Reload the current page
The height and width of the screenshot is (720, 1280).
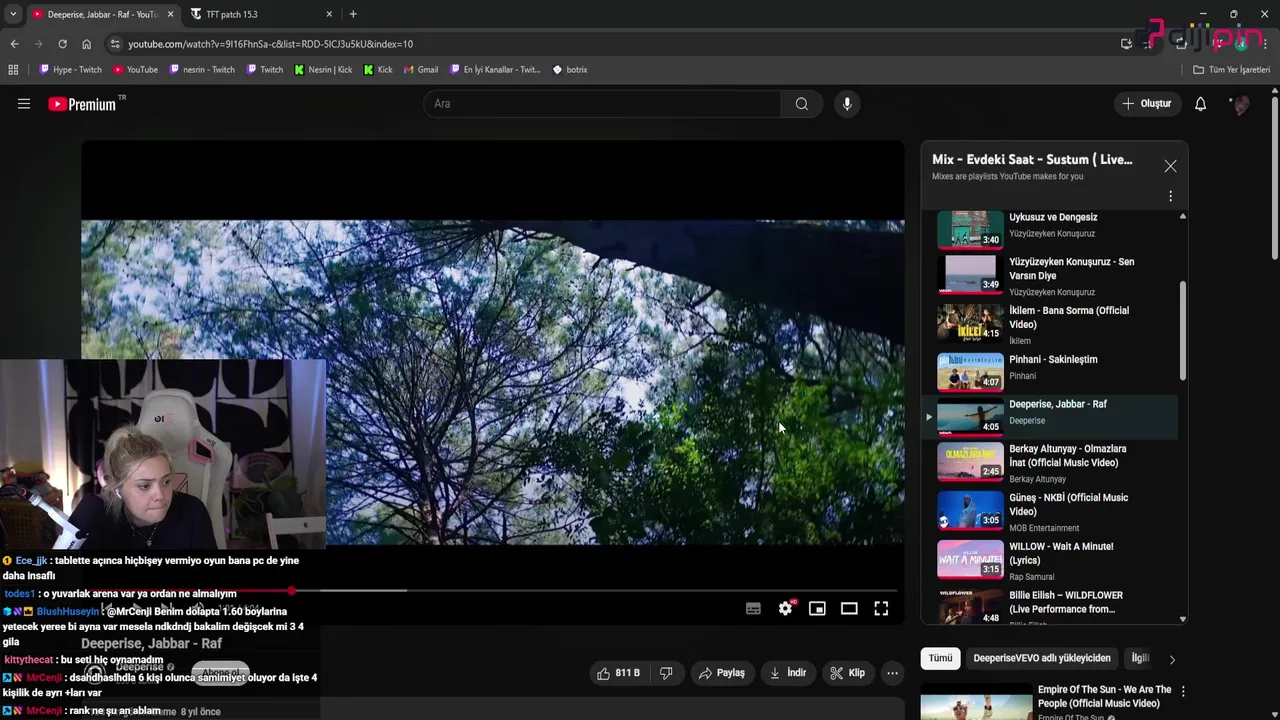coord(62,44)
